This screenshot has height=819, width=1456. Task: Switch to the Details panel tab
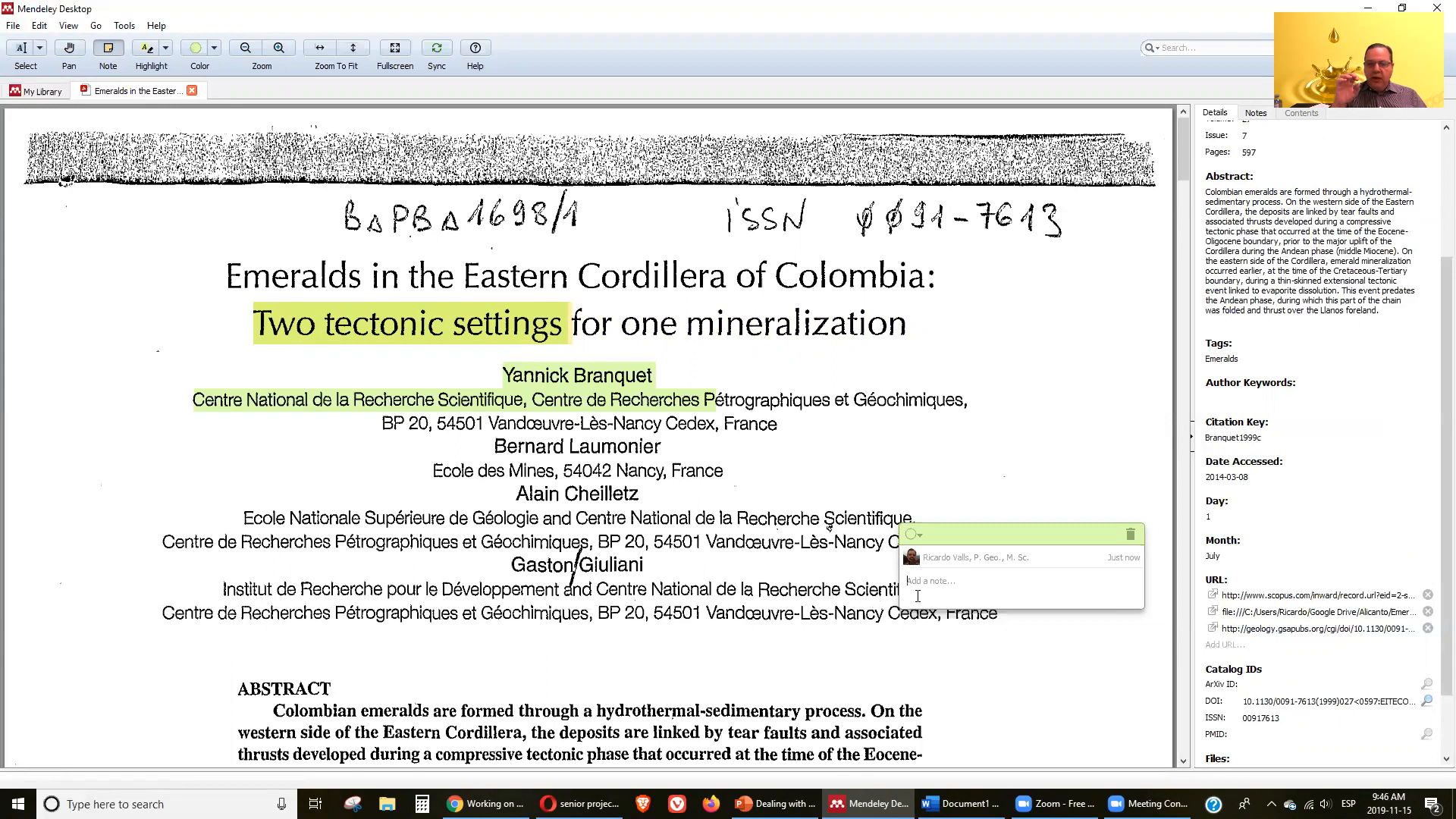click(1214, 112)
